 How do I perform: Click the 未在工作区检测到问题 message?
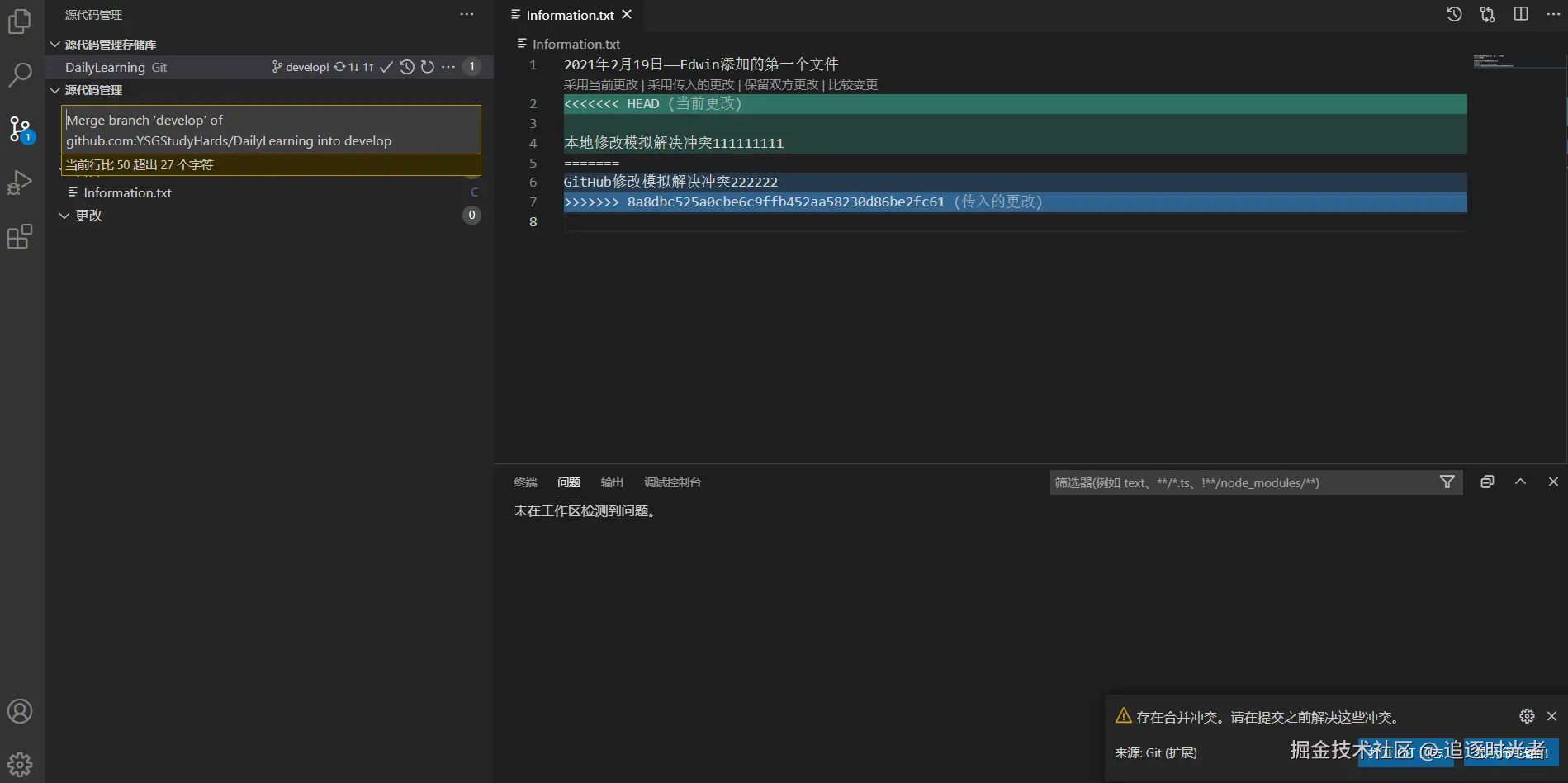pos(586,511)
